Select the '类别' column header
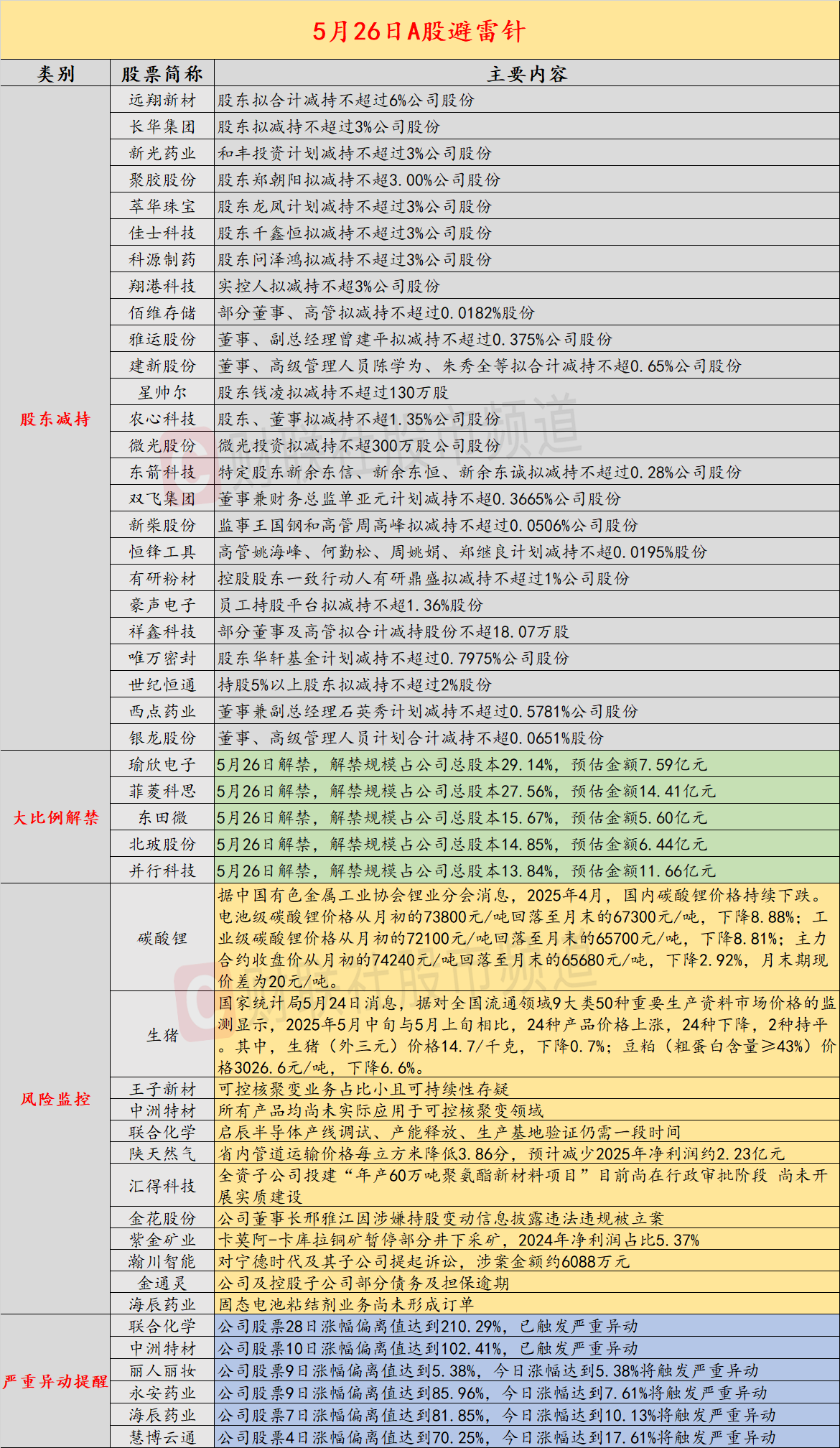This screenshot has height=1448, width=840. (x=55, y=74)
